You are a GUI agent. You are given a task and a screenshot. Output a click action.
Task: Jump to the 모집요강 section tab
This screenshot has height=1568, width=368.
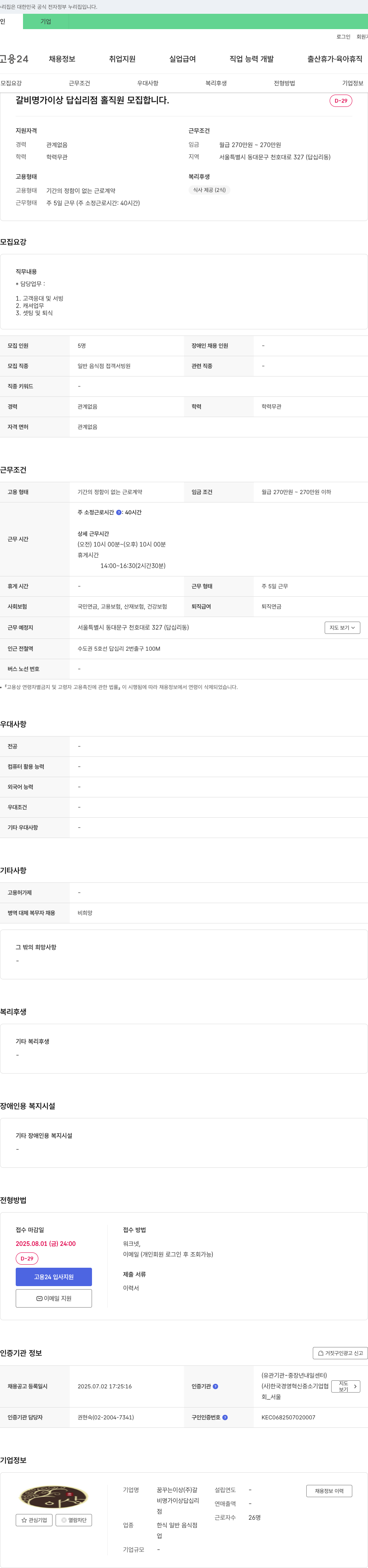(11, 83)
